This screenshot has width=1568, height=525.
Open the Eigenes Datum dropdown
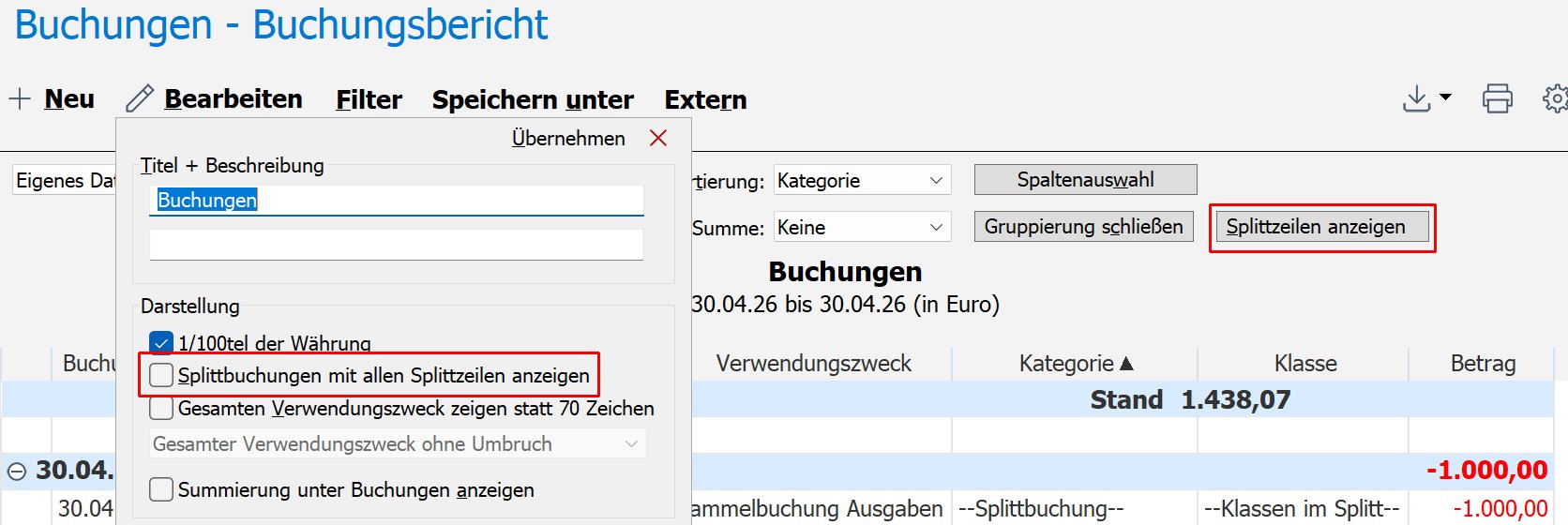coord(64,180)
